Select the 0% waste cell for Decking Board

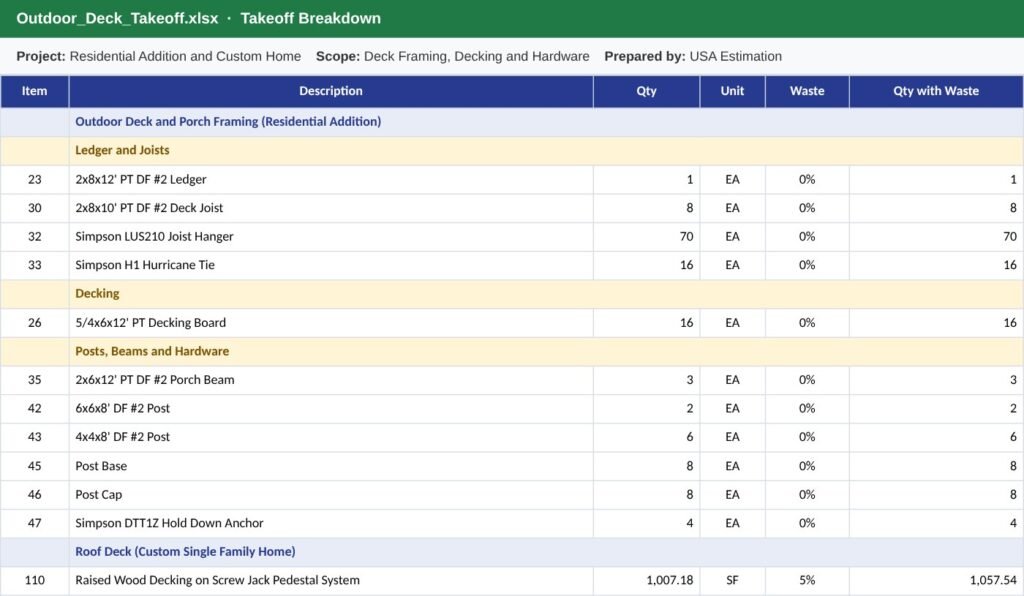pos(807,323)
